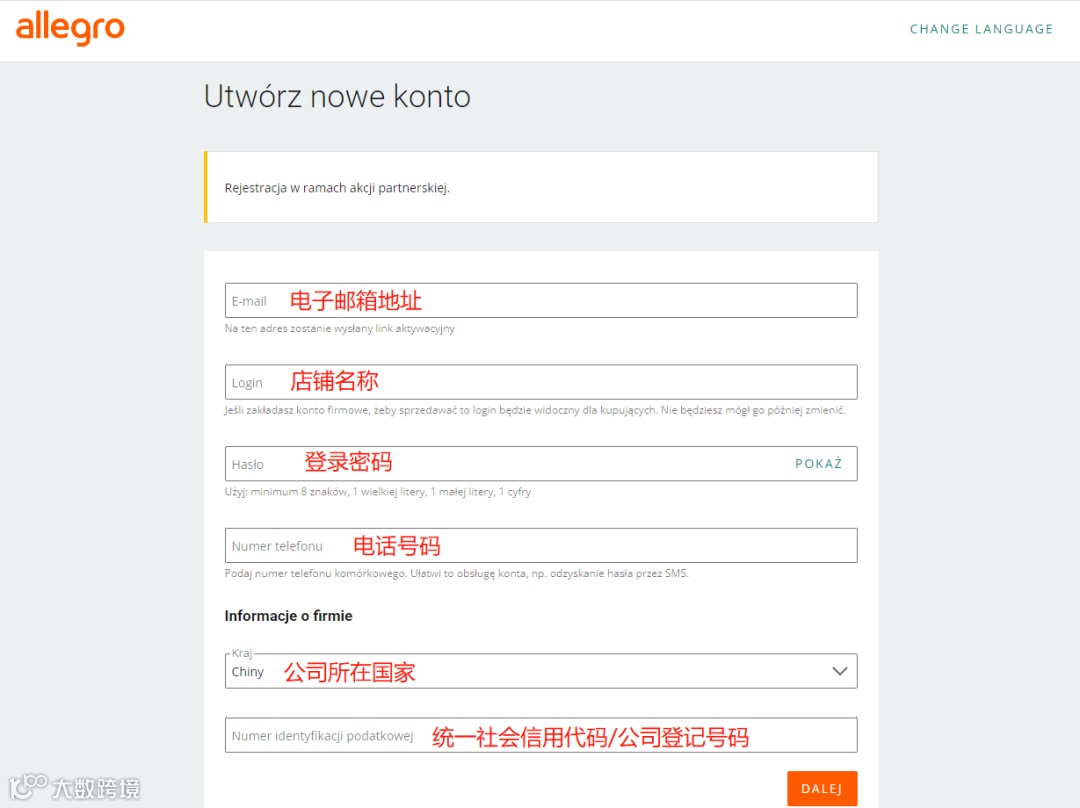The width and height of the screenshot is (1080, 808).
Task: Click into the Hasło password field
Action: click(541, 464)
